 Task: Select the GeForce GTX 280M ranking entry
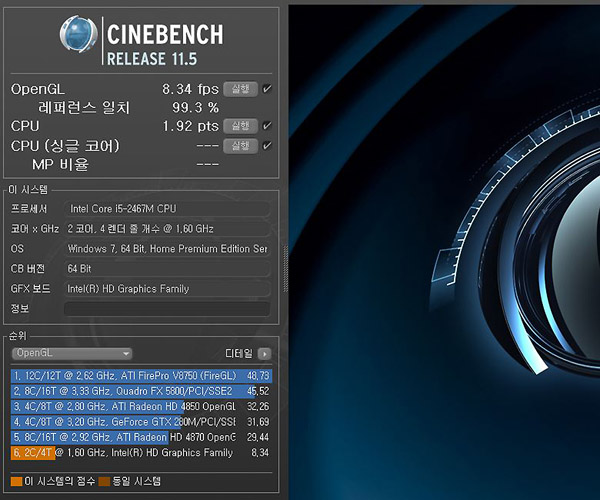point(141,422)
